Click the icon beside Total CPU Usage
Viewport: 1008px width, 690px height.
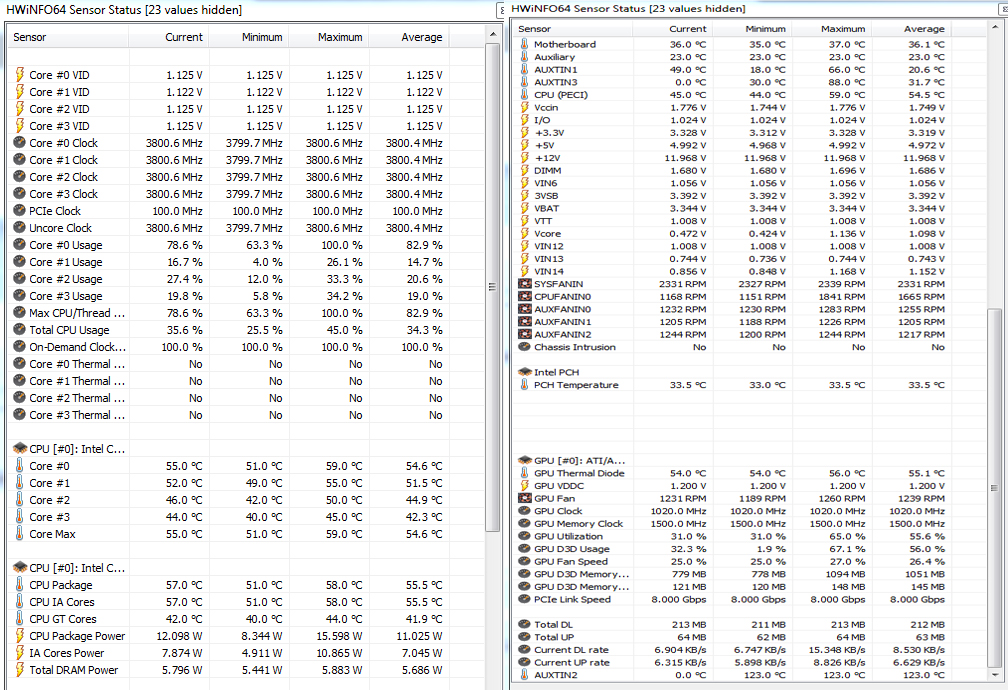pos(20,330)
